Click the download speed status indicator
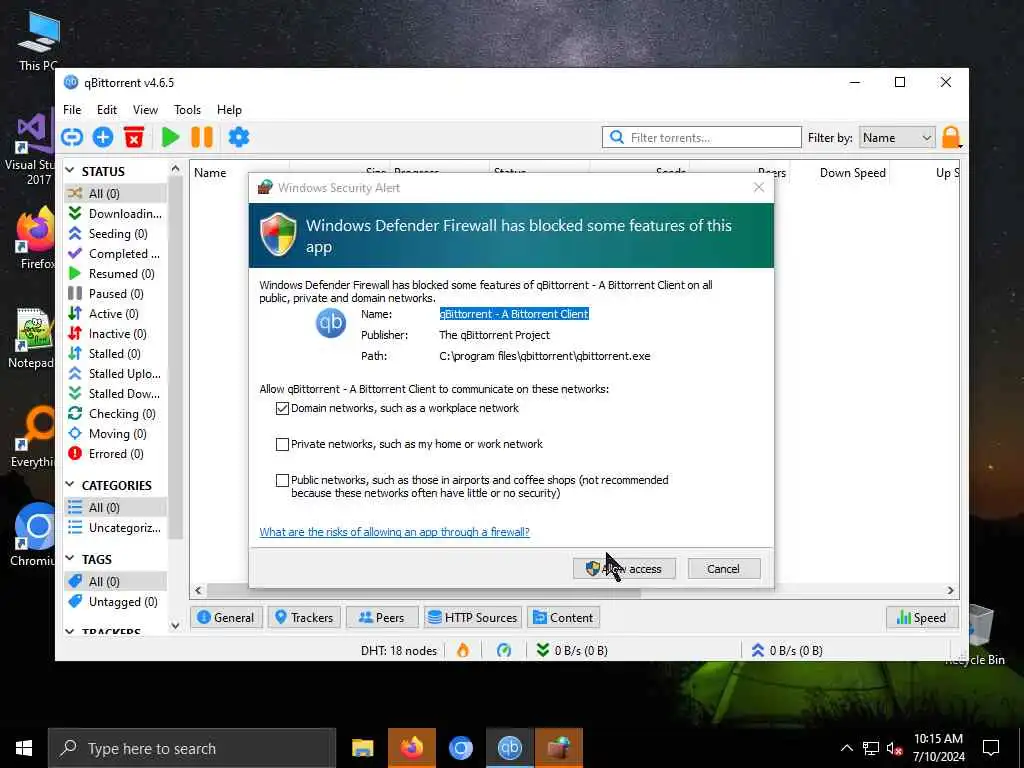The width and height of the screenshot is (1024, 768). tap(572, 650)
